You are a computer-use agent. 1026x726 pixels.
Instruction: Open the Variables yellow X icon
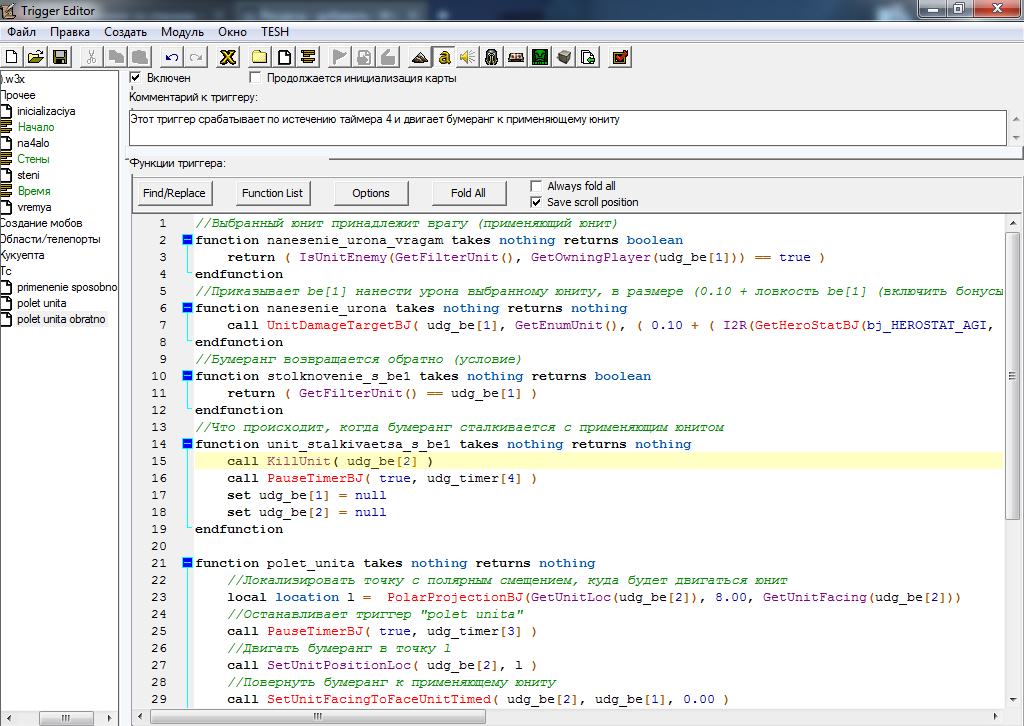[x=228, y=57]
